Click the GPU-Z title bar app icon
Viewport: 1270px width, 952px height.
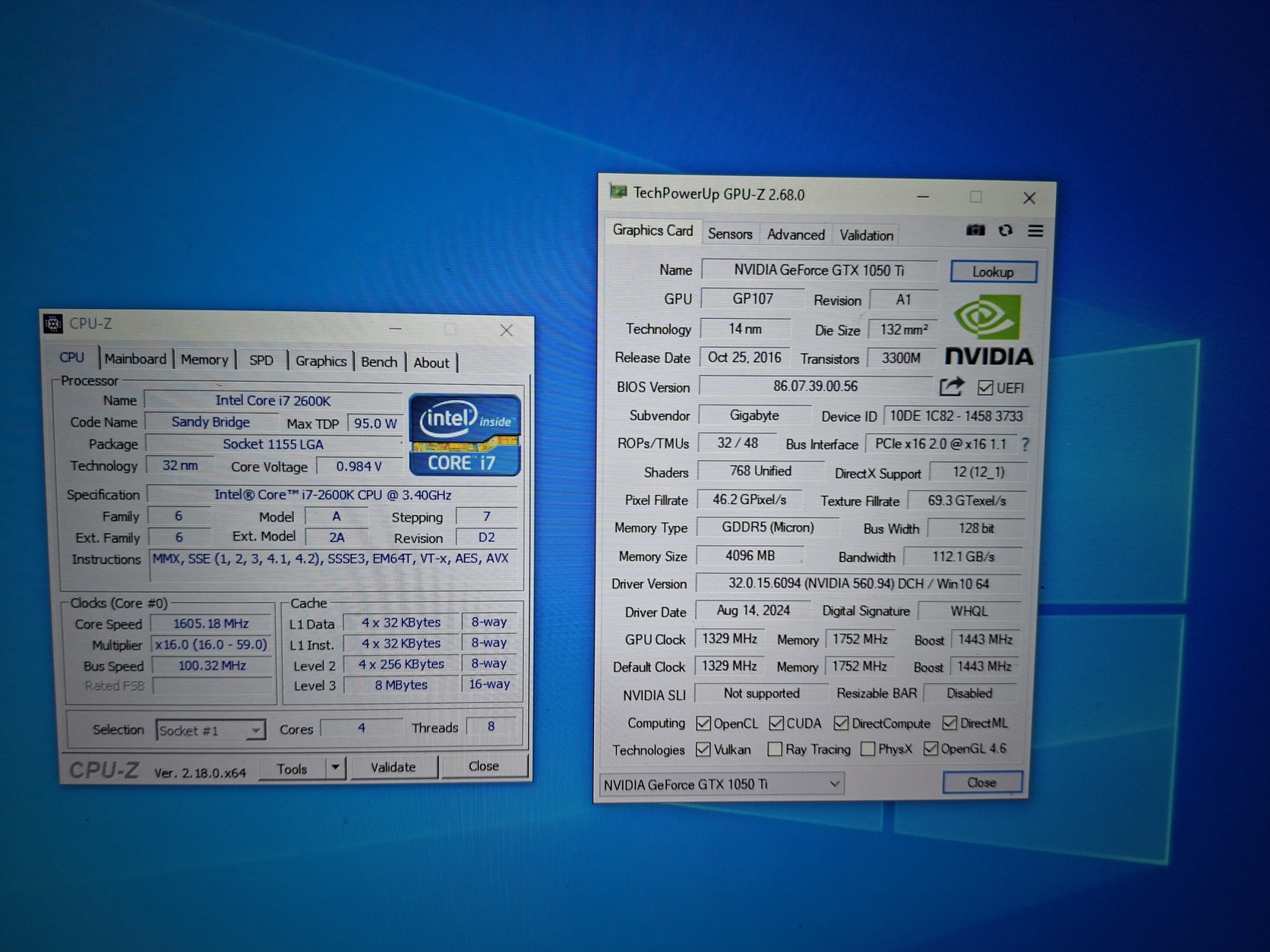(618, 192)
